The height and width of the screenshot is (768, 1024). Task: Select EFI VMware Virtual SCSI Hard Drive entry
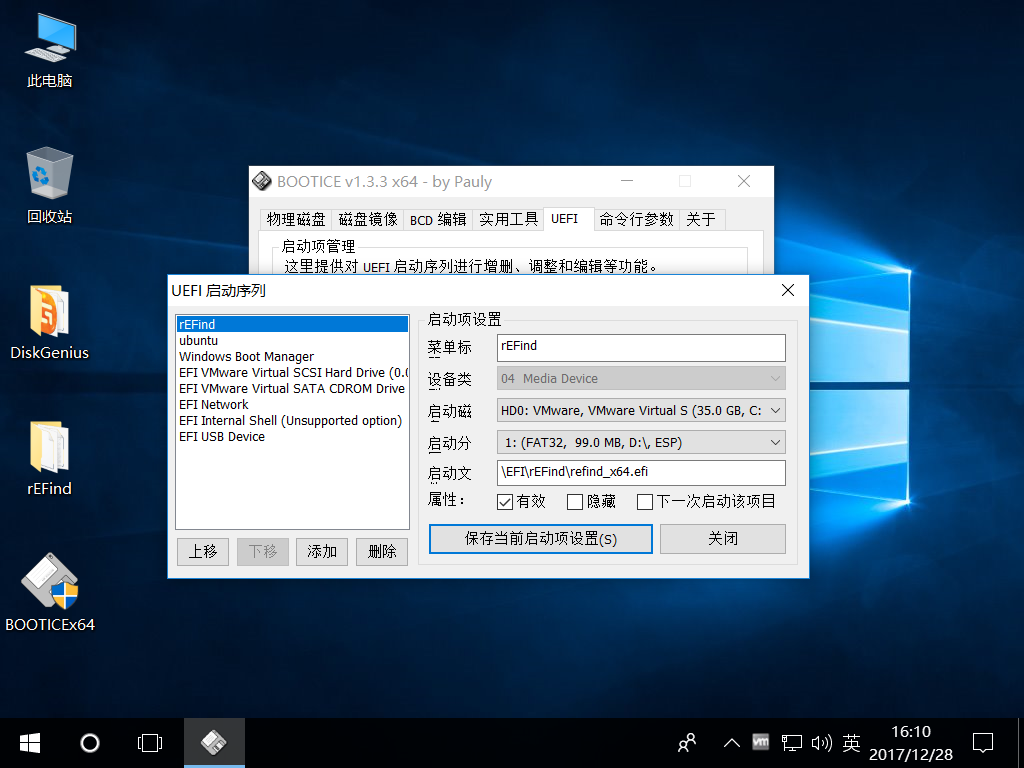point(292,372)
